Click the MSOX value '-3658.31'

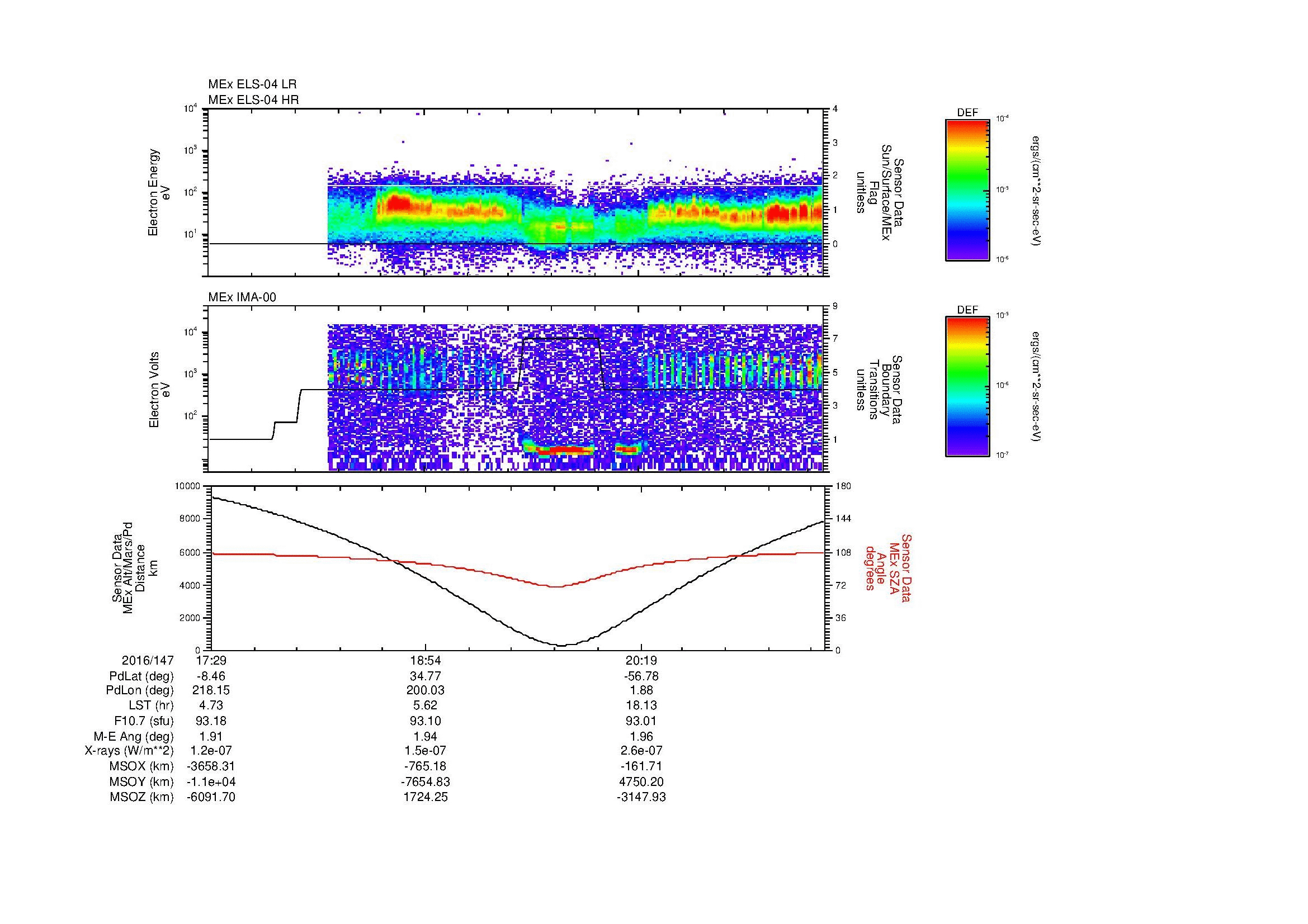[x=211, y=766]
